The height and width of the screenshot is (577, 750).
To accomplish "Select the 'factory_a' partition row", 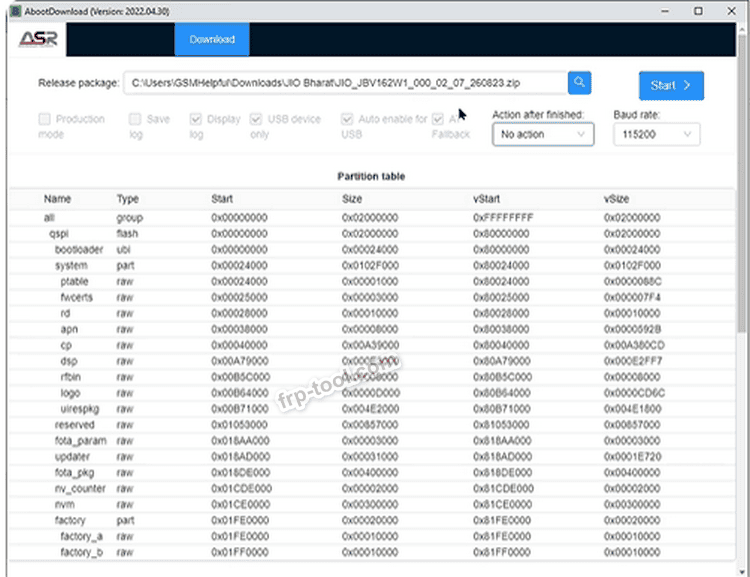I will (x=372, y=536).
